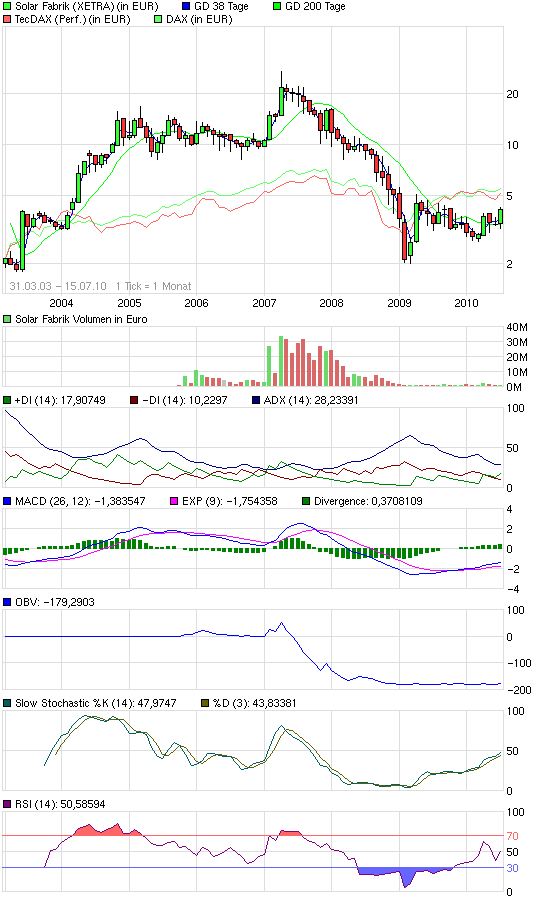Click the 2009 year label on the x-axis

tap(399, 303)
